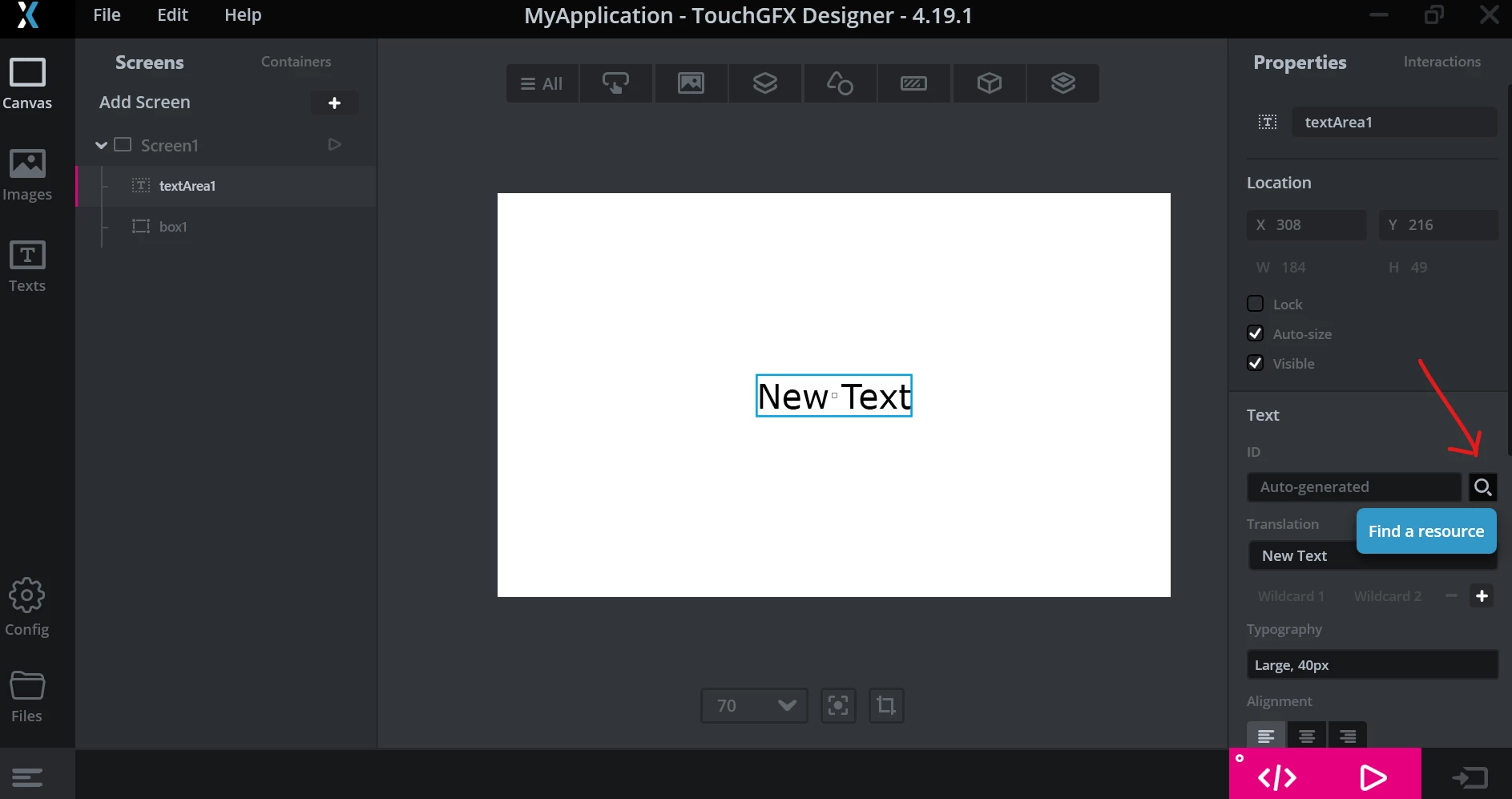This screenshot has width=1512, height=799.
Task: Open the Custom Containers widget category
Action: (1063, 83)
